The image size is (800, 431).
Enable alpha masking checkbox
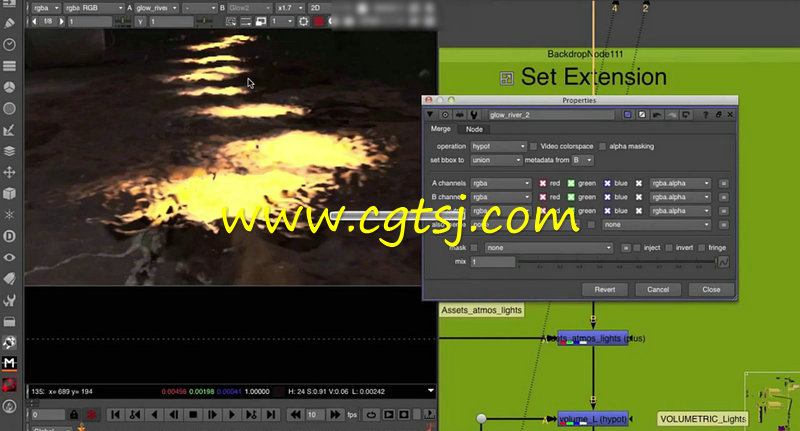point(603,146)
